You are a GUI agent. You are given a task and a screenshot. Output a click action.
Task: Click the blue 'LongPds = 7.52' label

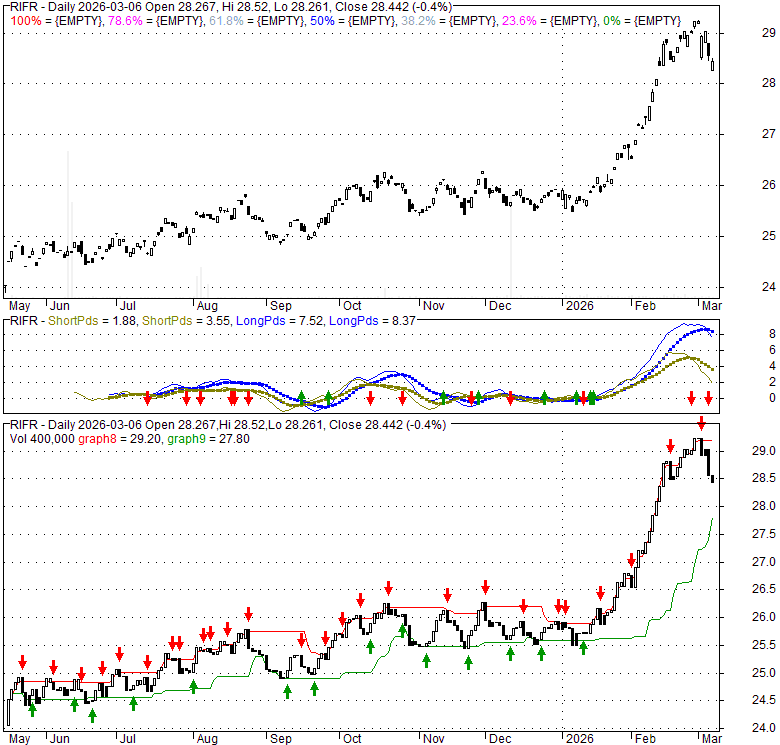(x=279, y=321)
